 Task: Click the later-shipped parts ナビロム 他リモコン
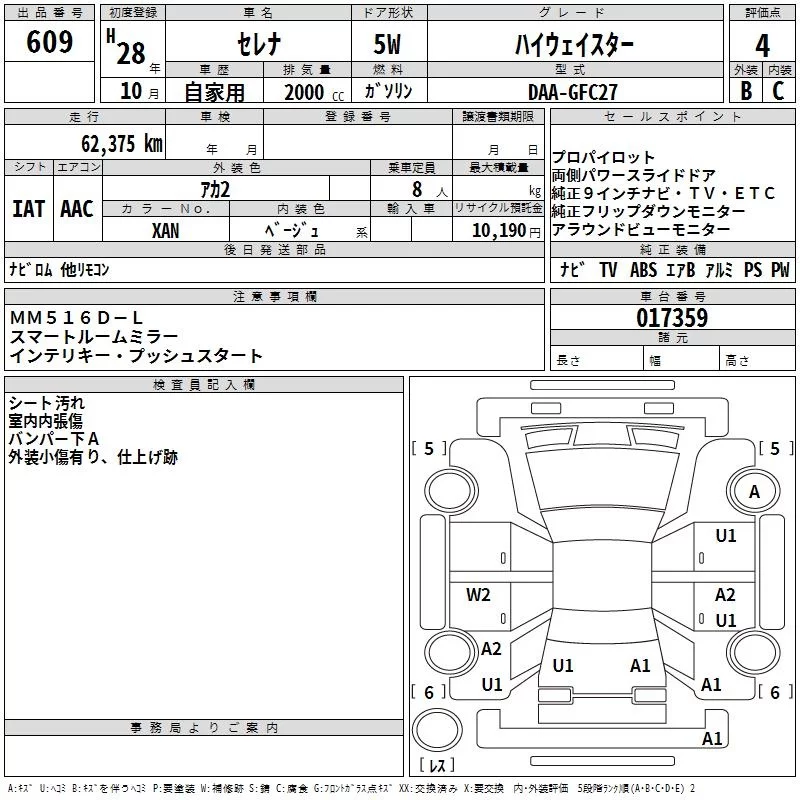(x=59, y=269)
